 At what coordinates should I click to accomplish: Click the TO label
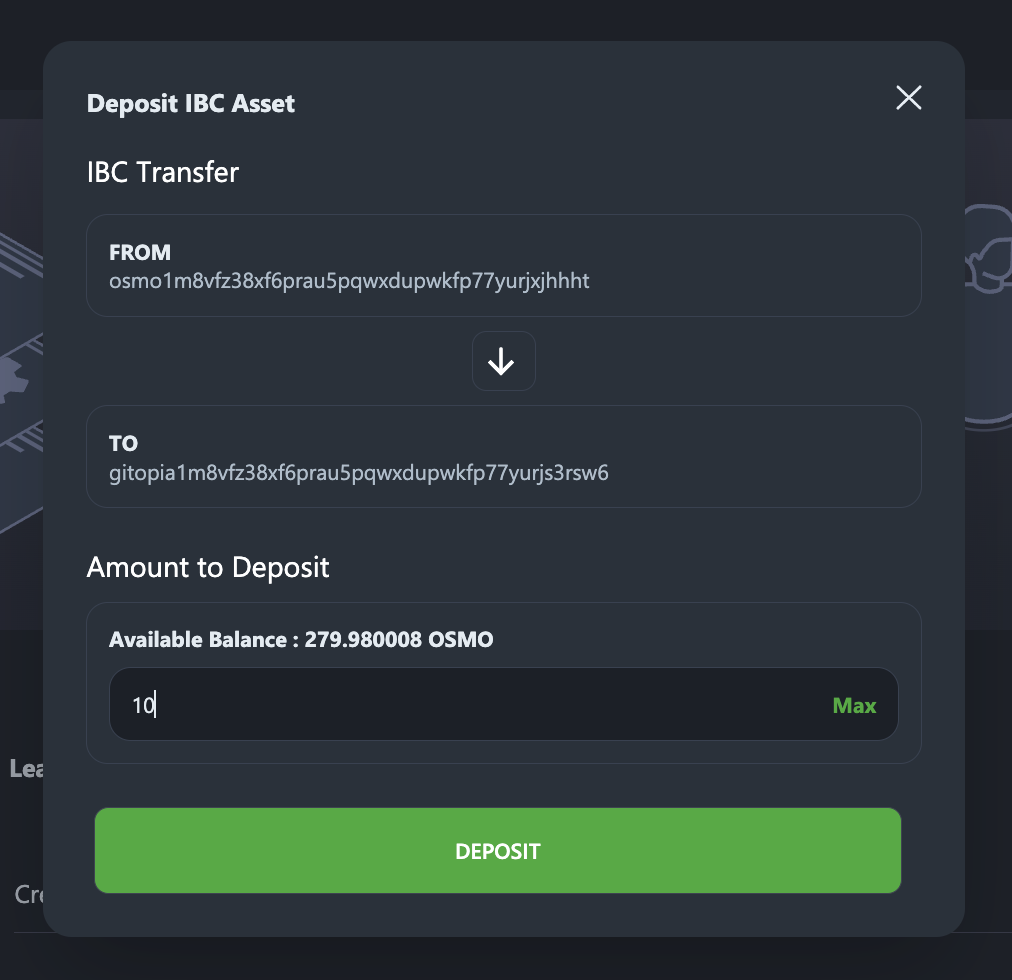[124, 443]
